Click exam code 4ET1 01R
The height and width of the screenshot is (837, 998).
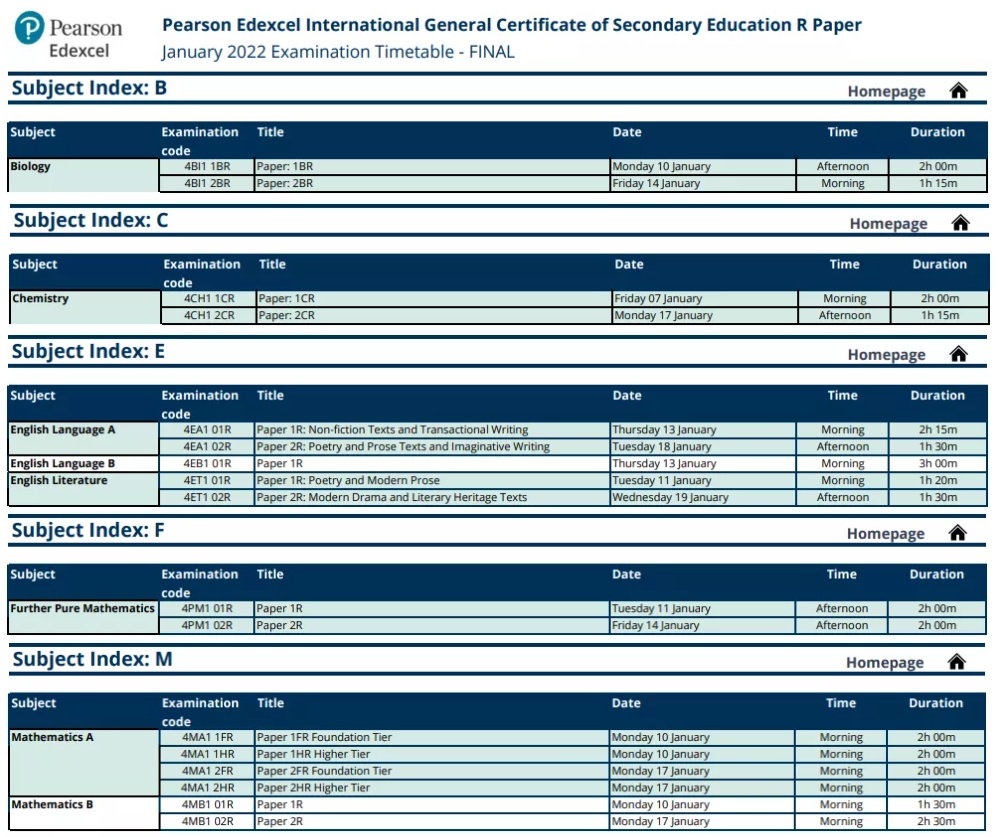(207, 480)
